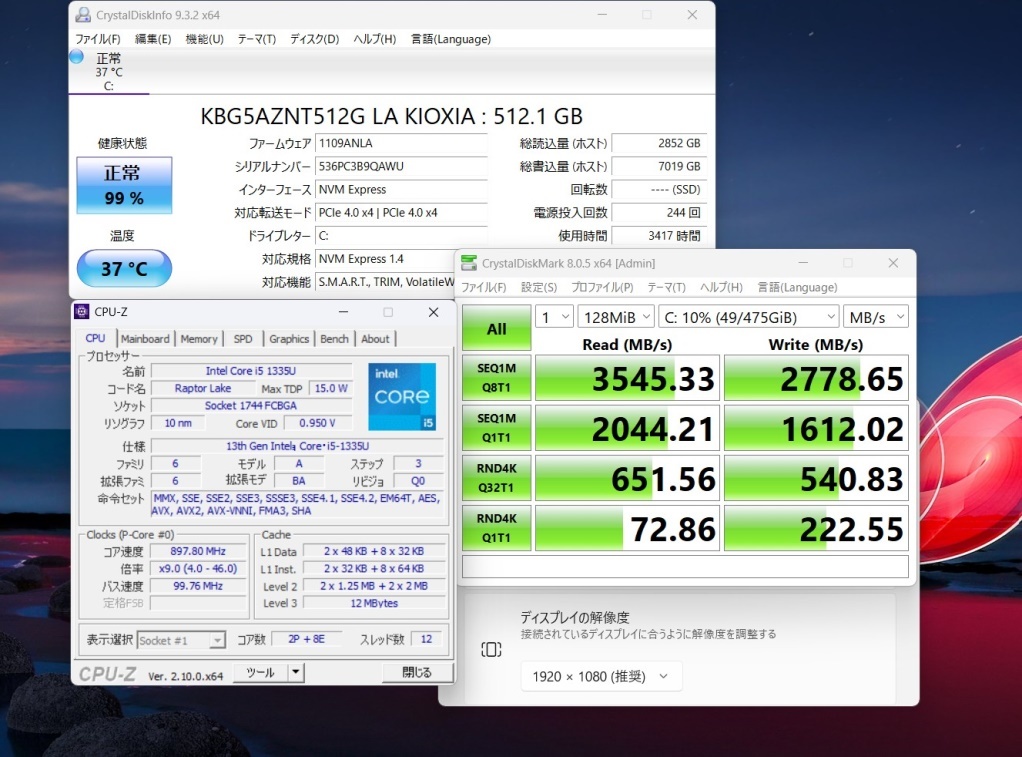The image size is (1022, 757).
Task: Start all benchmarks with the All button
Action: [497, 329]
